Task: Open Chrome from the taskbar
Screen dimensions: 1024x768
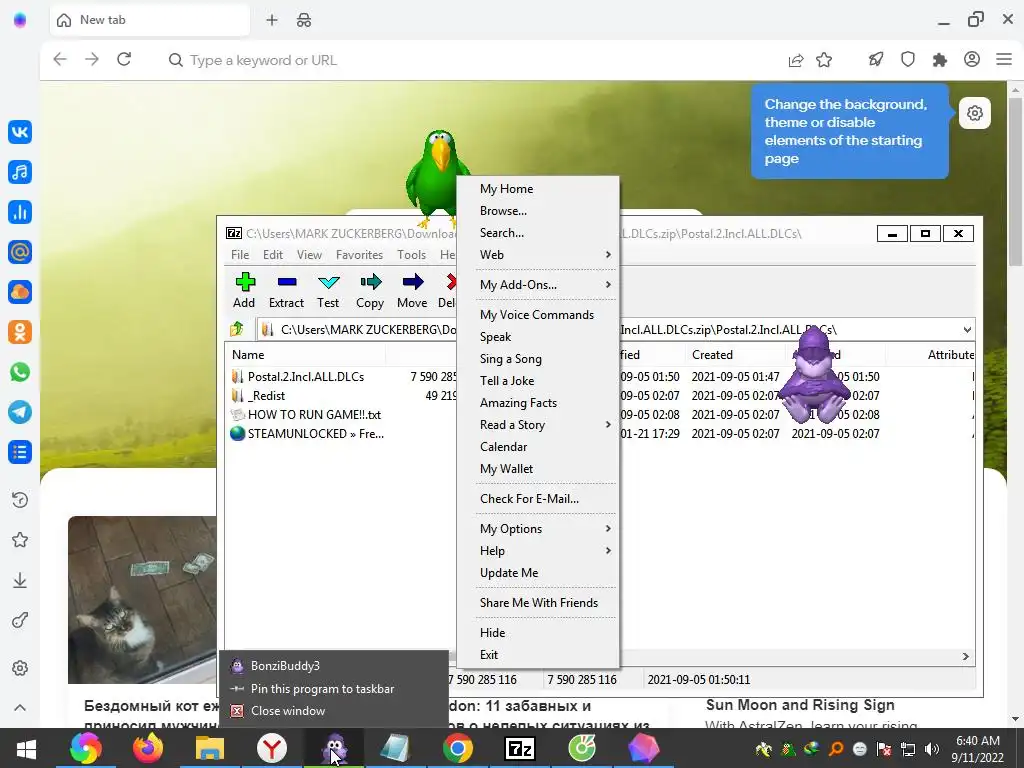Action: (458, 748)
